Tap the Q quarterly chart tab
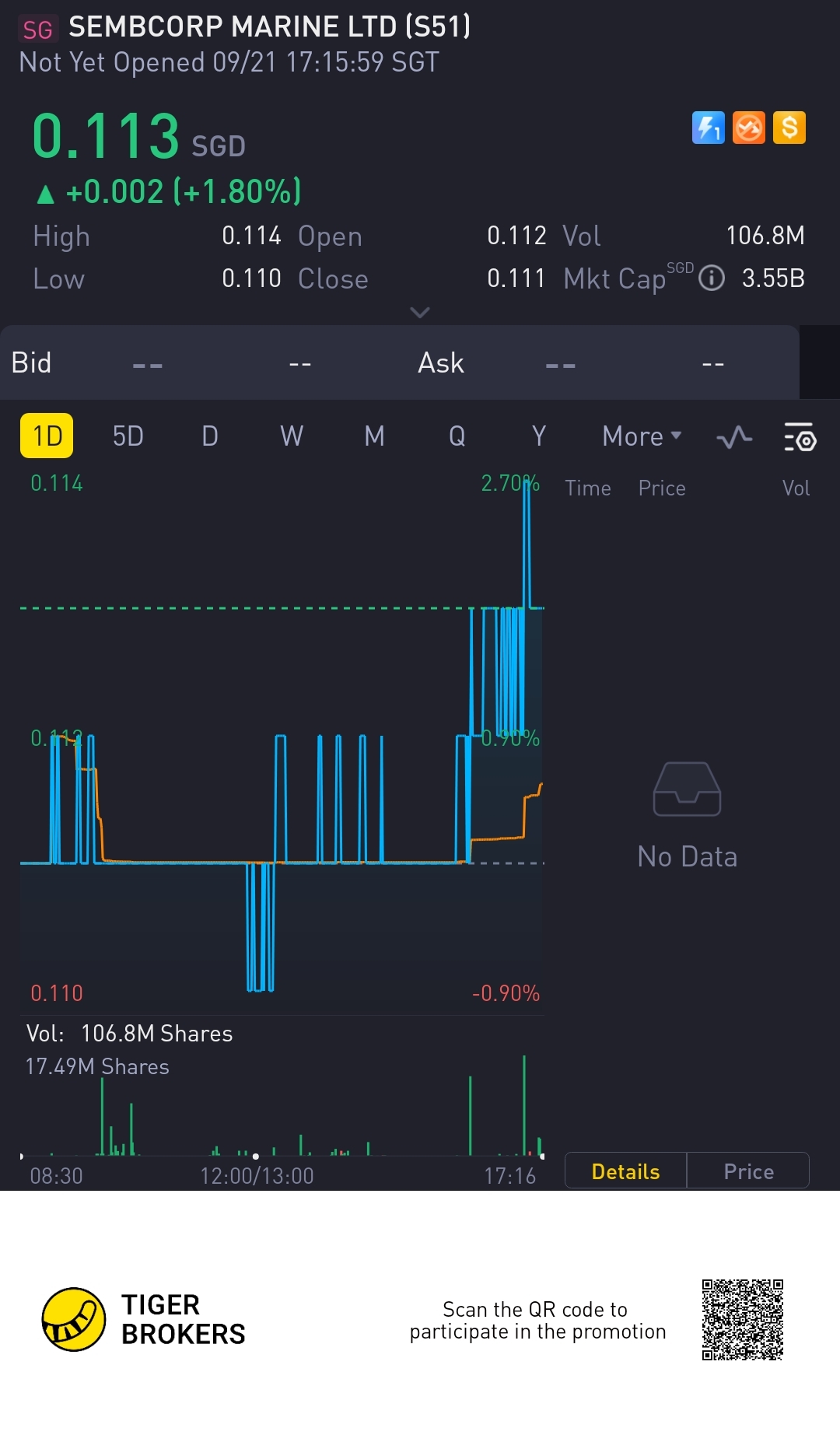This screenshot has width=840, height=1449. pos(457,436)
